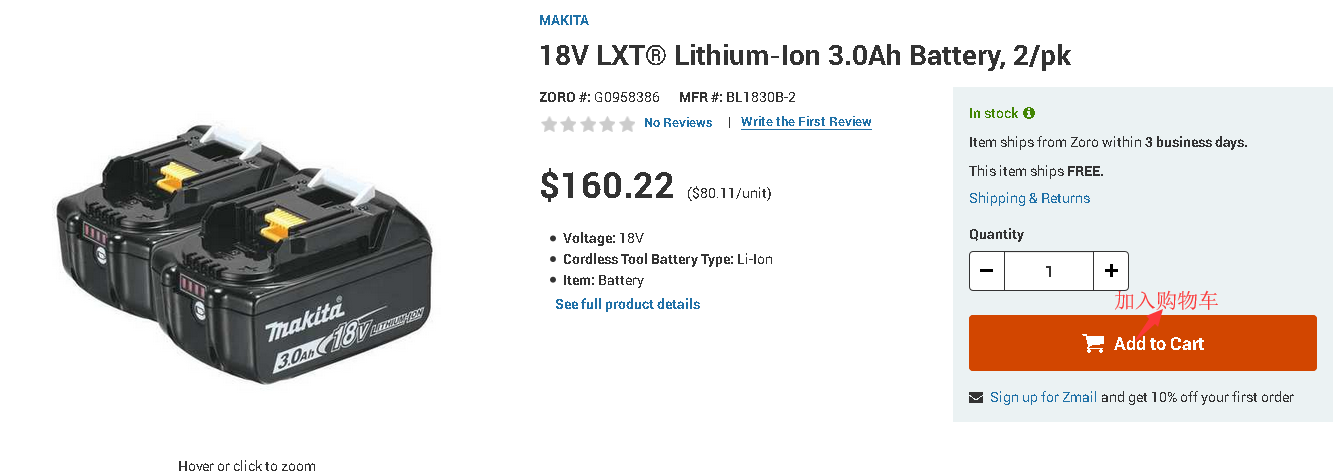Select the third rating star

588,124
